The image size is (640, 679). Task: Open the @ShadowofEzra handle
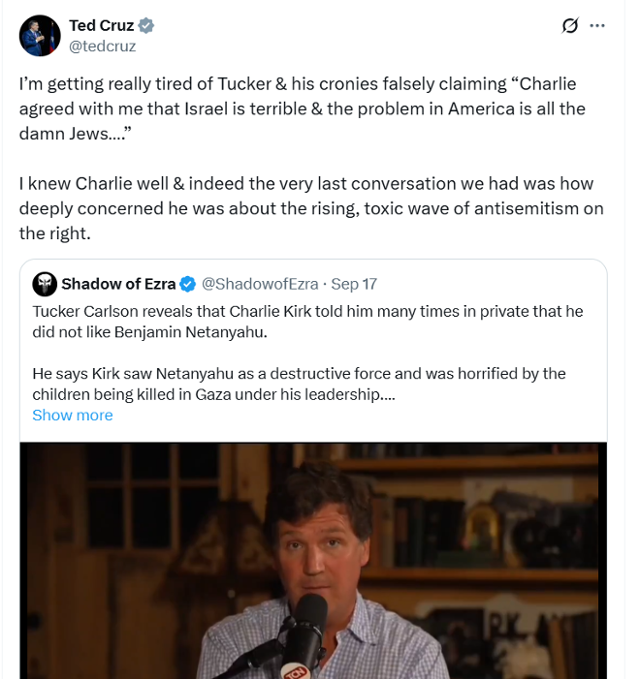click(x=263, y=284)
